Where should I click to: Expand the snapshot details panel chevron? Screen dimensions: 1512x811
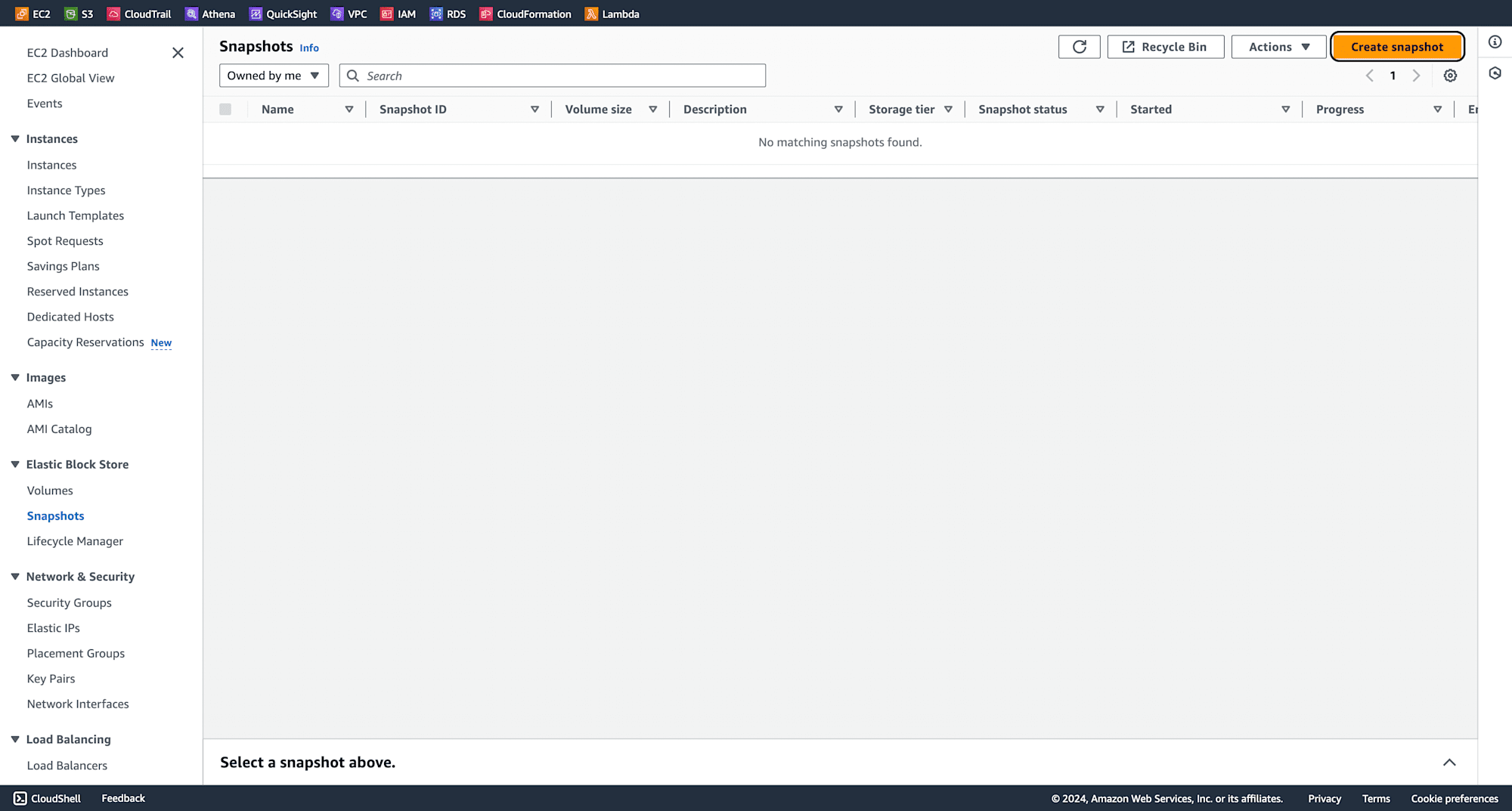click(x=1449, y=762)
